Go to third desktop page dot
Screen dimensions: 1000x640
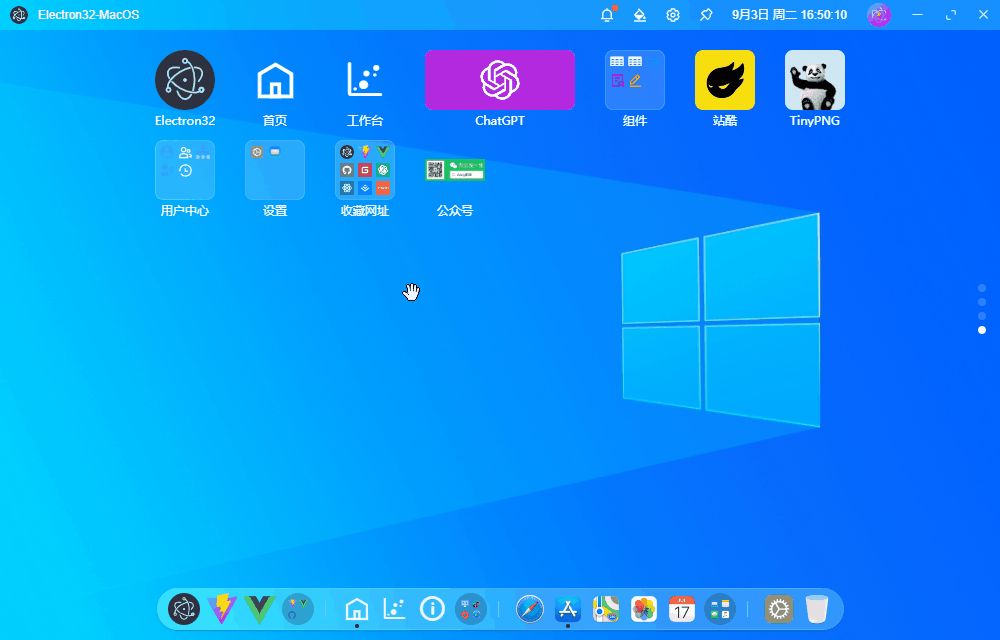click(x=982, y=316)
